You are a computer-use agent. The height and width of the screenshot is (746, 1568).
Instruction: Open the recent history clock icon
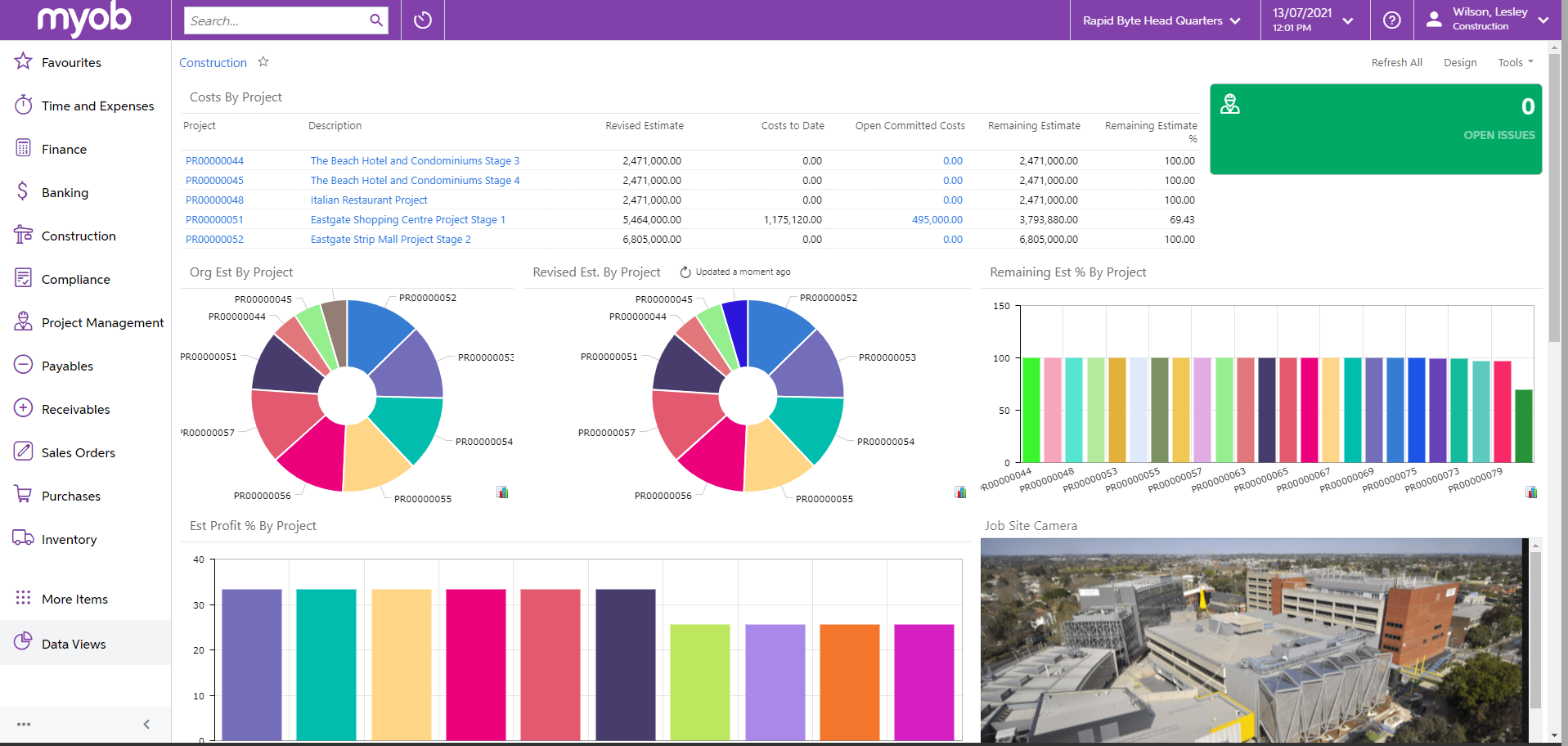[423, 20]
